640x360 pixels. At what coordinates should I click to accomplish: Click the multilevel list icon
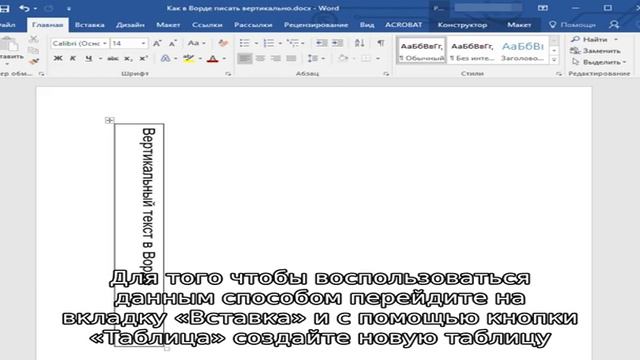292,43
